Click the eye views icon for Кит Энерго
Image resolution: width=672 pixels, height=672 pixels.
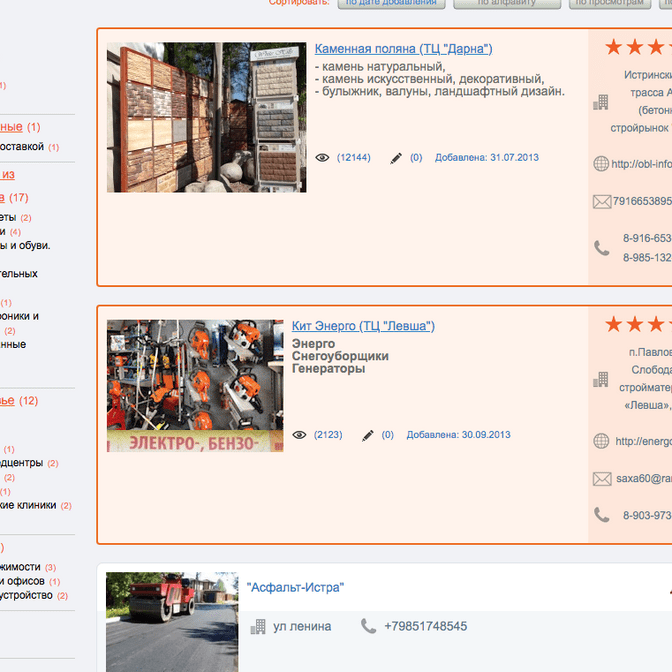point(299,435)
